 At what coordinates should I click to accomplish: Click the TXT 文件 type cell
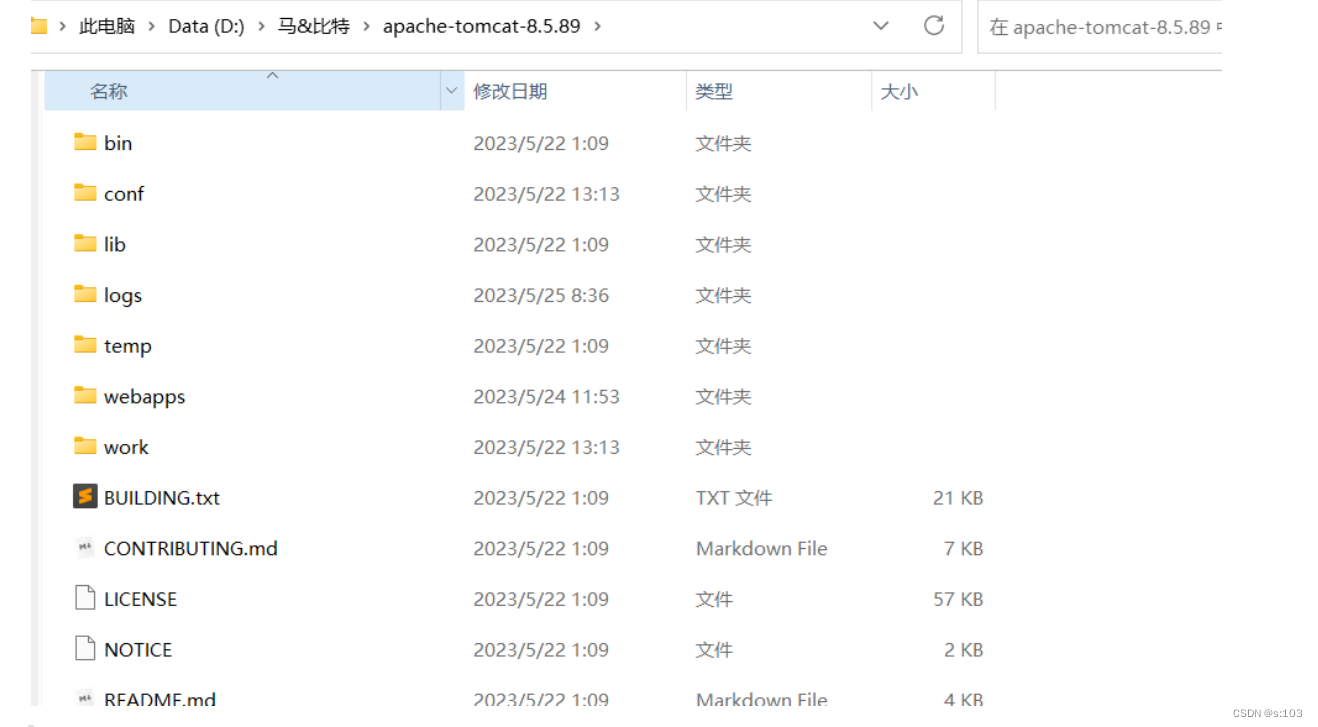[x=734, y=497]
